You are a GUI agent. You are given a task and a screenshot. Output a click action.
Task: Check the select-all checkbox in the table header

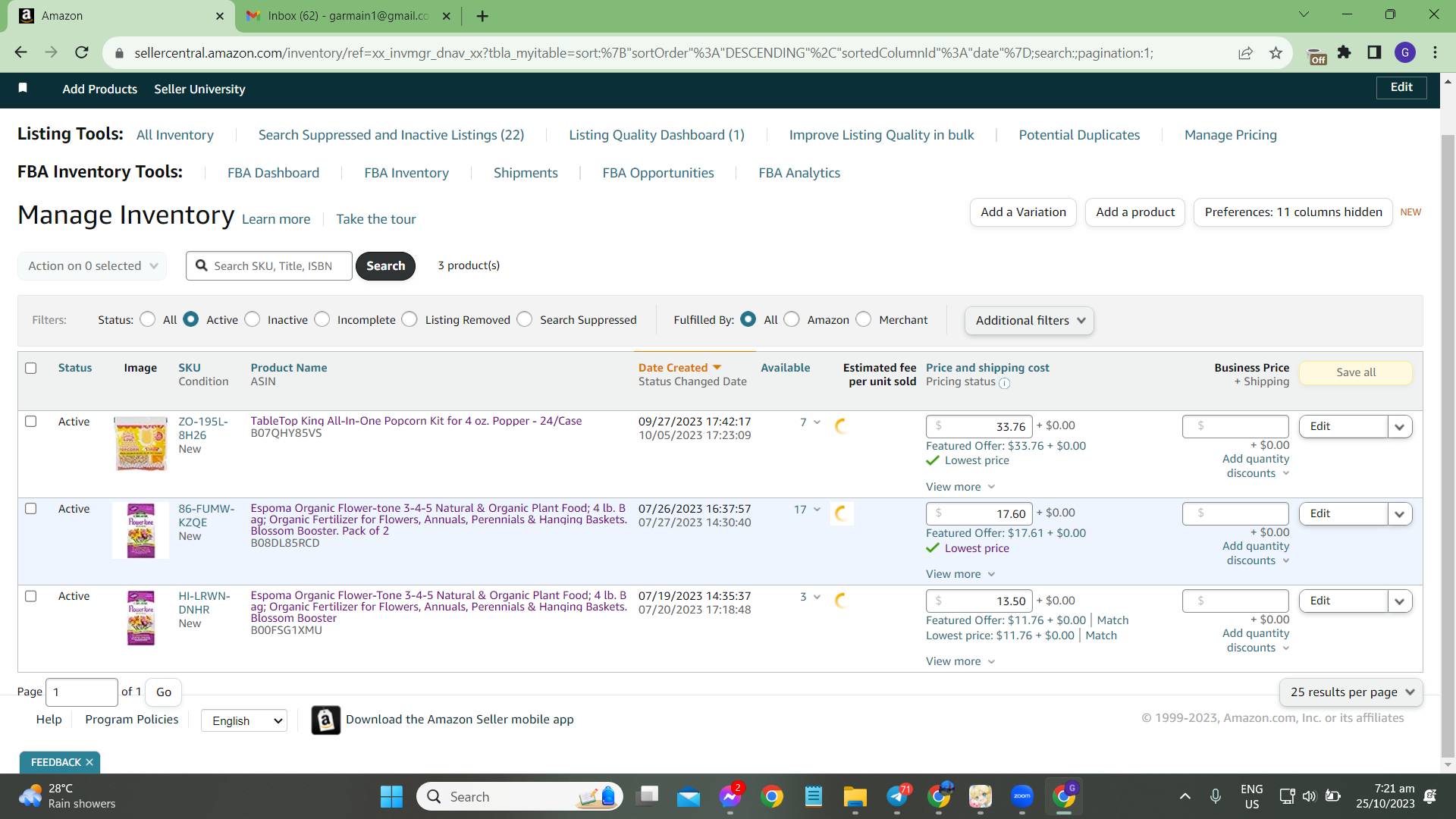31,368
